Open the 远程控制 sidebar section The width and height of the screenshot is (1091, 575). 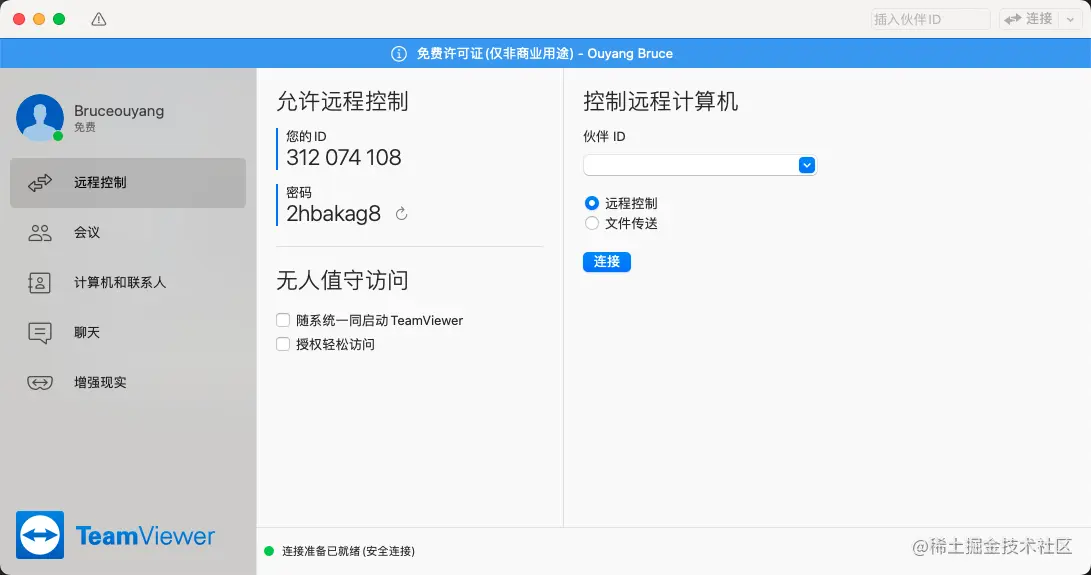pyautogui.click(x=128, y=182)
